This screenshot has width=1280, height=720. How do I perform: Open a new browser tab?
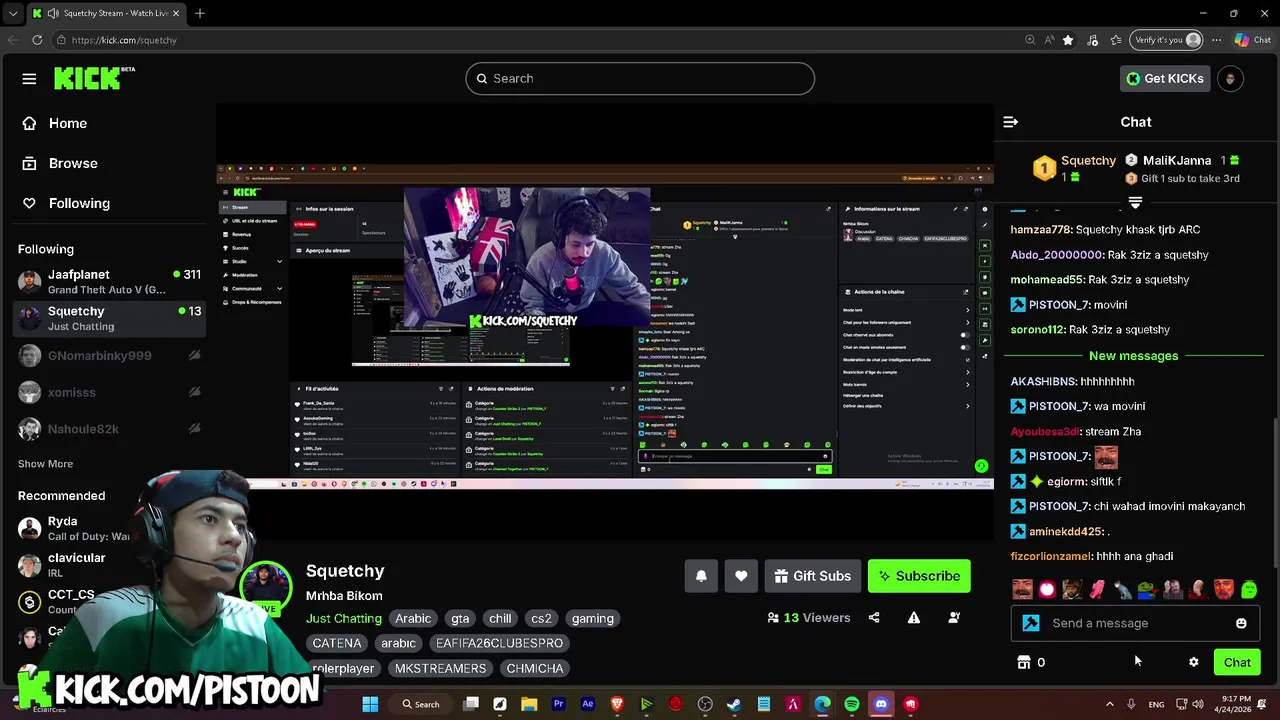pyautogui.click(x=200, y=13)
